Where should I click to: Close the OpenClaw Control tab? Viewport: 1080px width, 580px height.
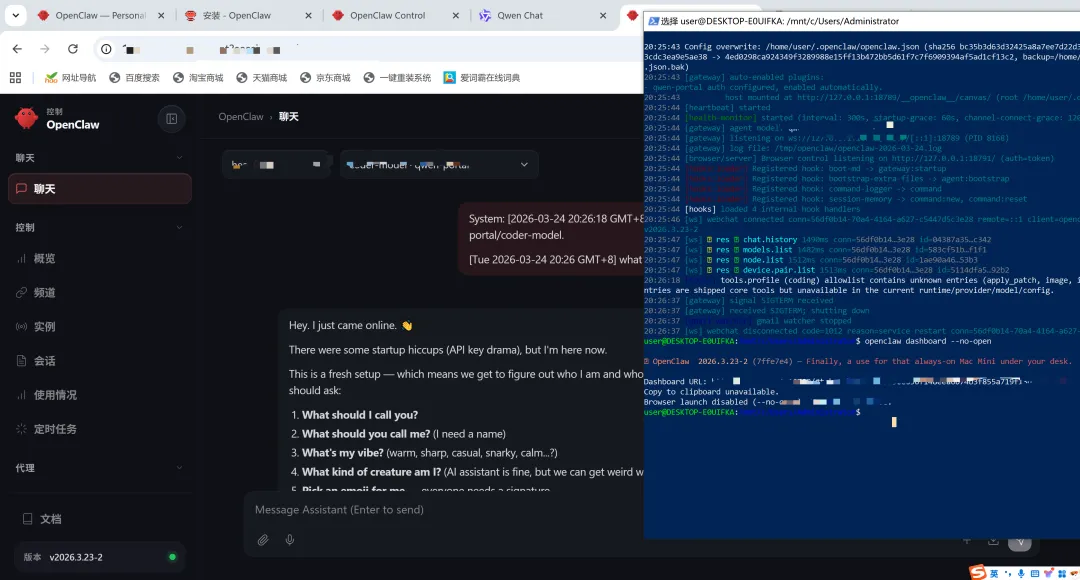click(455, 15)
